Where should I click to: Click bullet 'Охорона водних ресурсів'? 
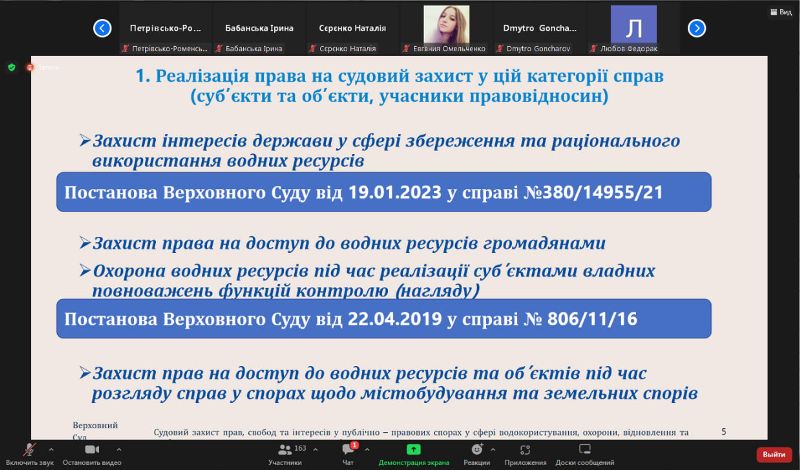367,280
